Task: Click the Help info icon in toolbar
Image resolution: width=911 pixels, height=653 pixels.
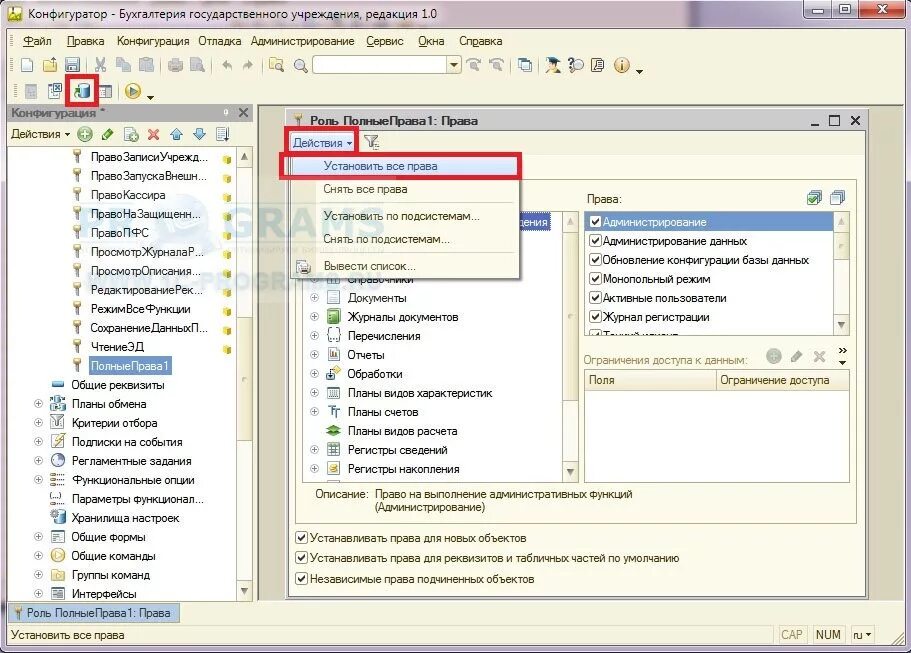Action: click(622, 65)
